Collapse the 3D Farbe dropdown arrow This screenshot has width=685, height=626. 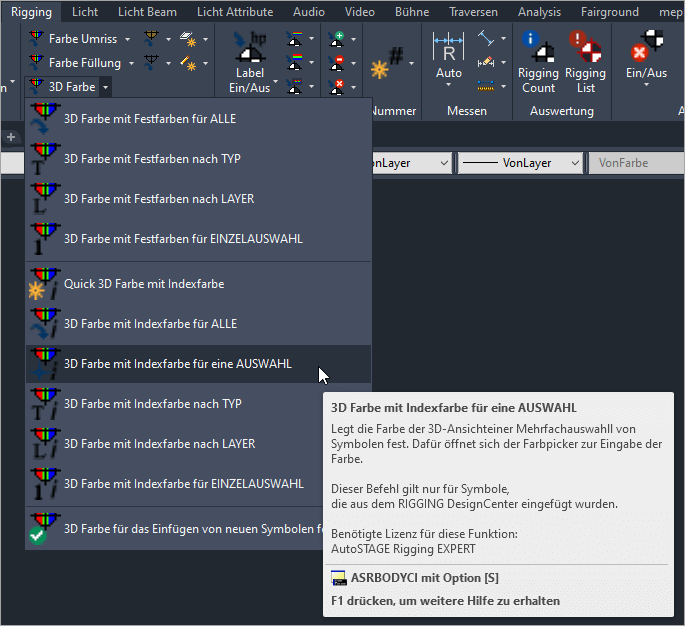(x=105, y=87)
